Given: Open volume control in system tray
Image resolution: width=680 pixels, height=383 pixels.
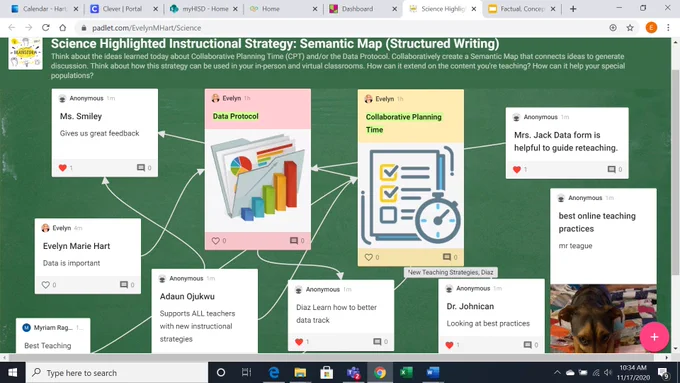Looking at the screenshot, I should pos(608,373).
